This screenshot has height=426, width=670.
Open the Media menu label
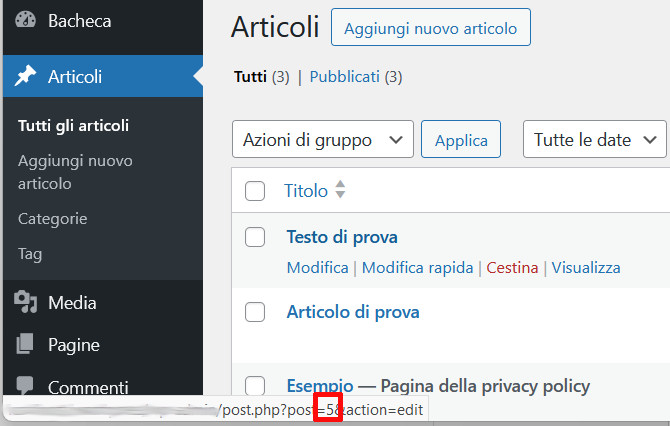(x=72, y=303)
